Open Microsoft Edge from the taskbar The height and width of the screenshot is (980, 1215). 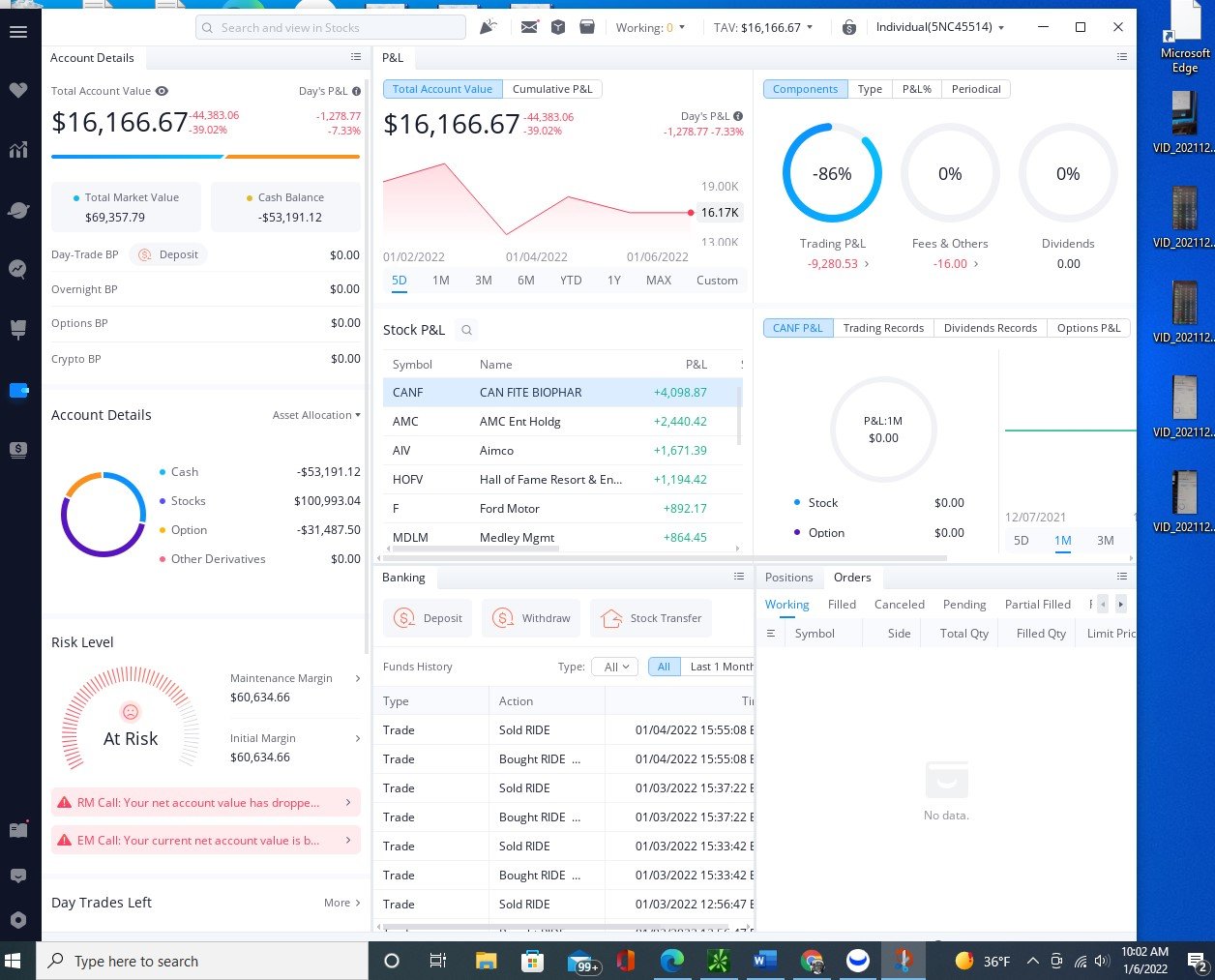point(671,961)
